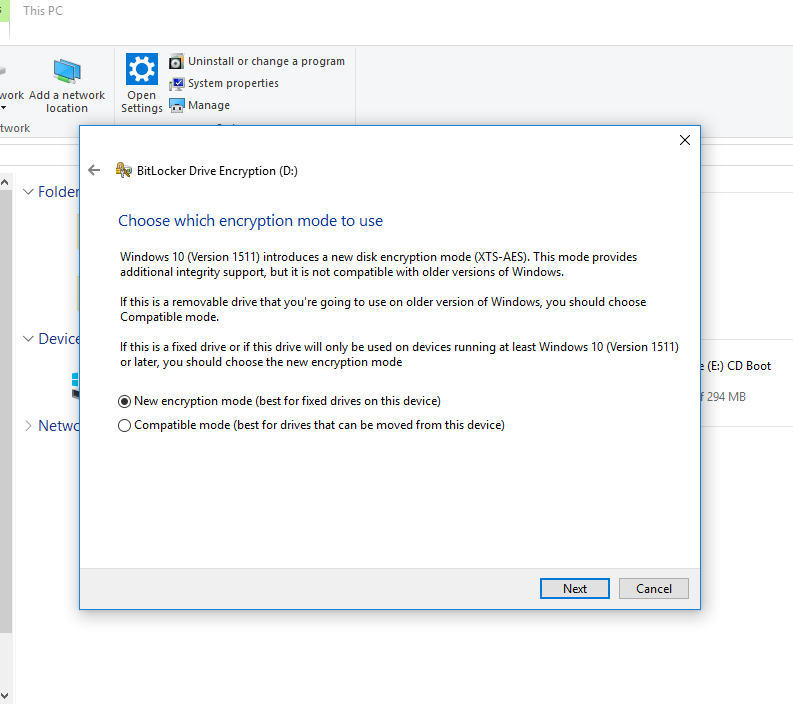Go back using the wizard back arrow
Screen dimensions: 793x705
pyautogui.click(x=94, y=170)
